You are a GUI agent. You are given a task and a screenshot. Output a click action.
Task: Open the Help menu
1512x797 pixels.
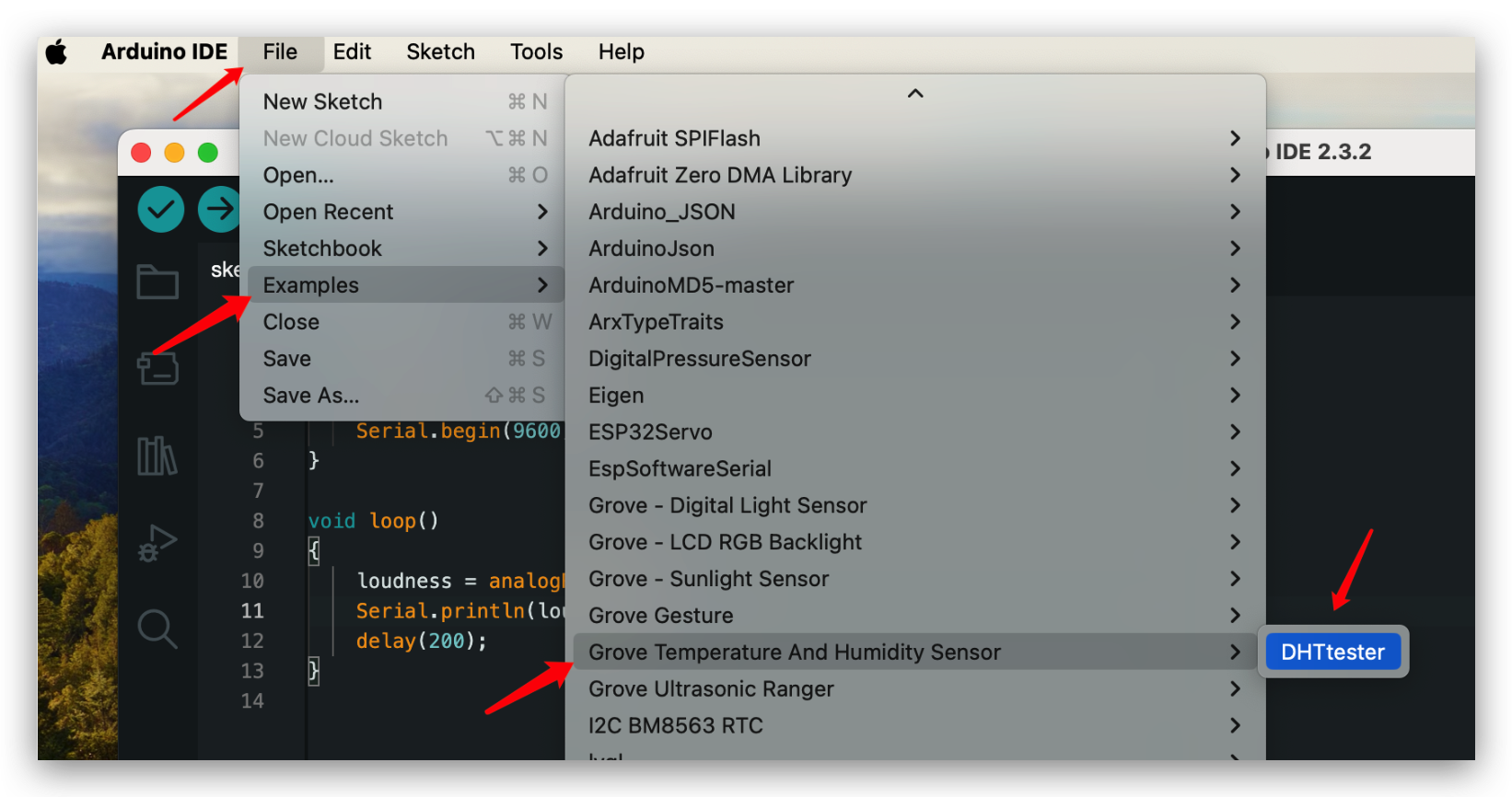coord(621,52)
